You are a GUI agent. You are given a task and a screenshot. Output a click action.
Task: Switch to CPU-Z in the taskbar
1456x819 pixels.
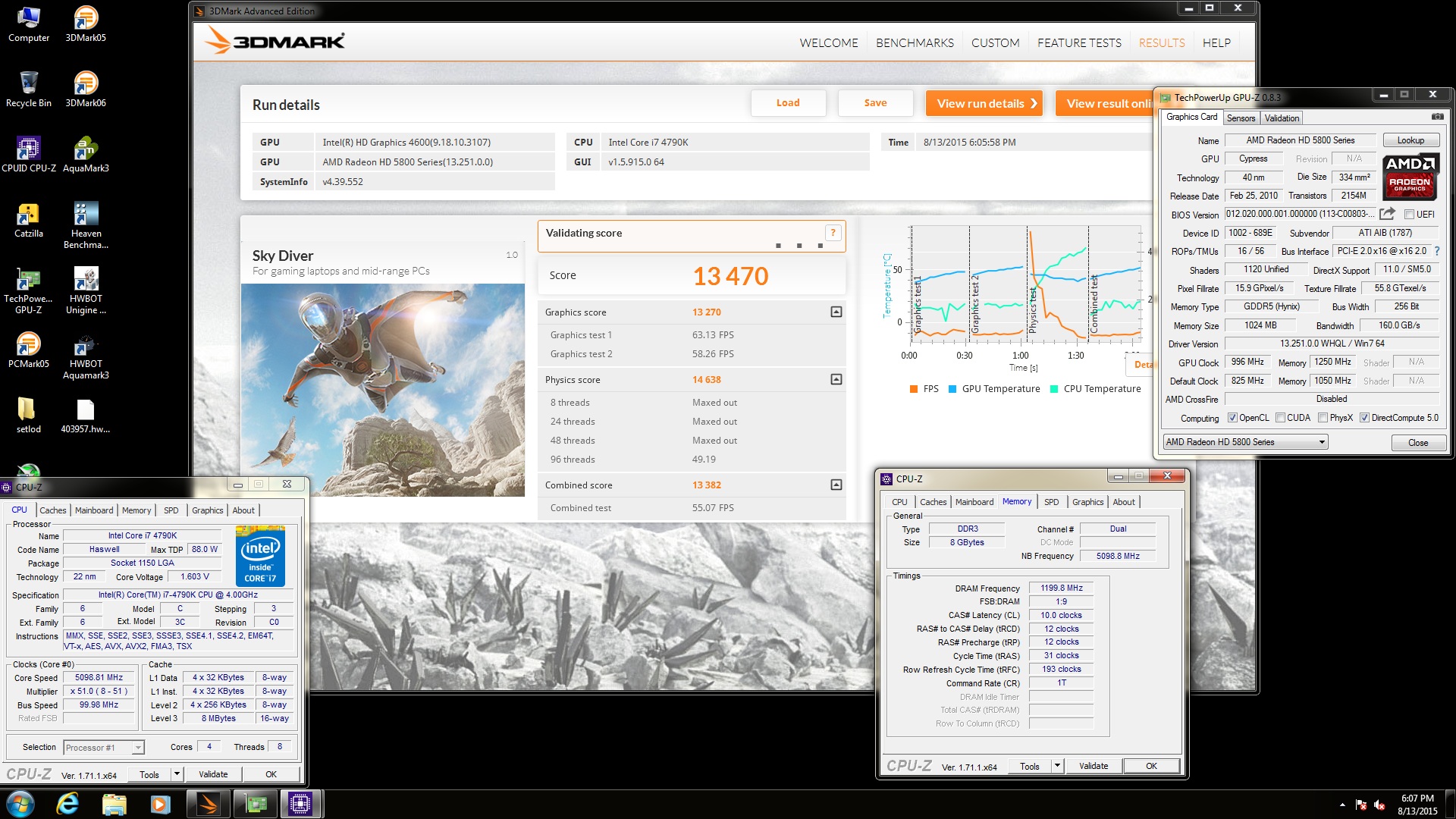(301, 804)
